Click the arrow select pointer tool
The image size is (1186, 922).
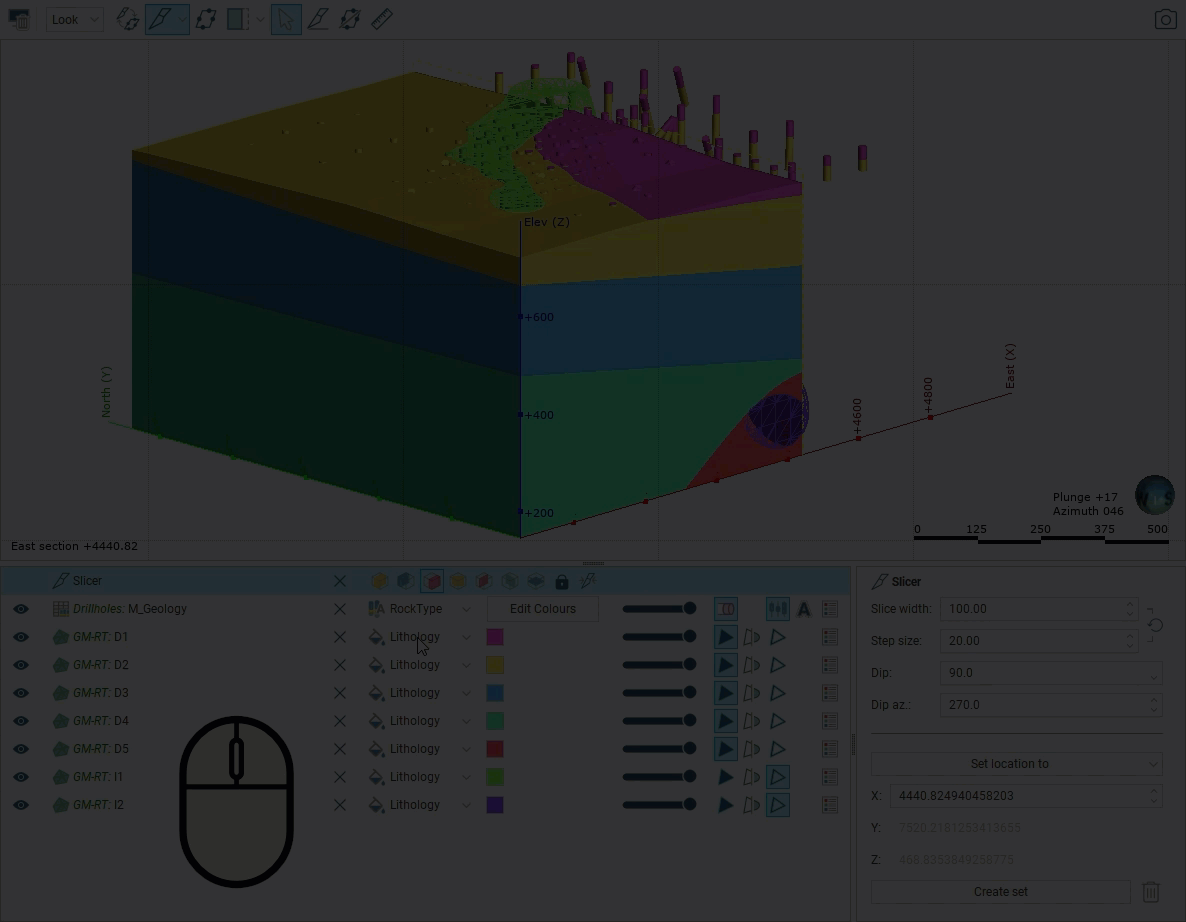[x=286, y=19]
